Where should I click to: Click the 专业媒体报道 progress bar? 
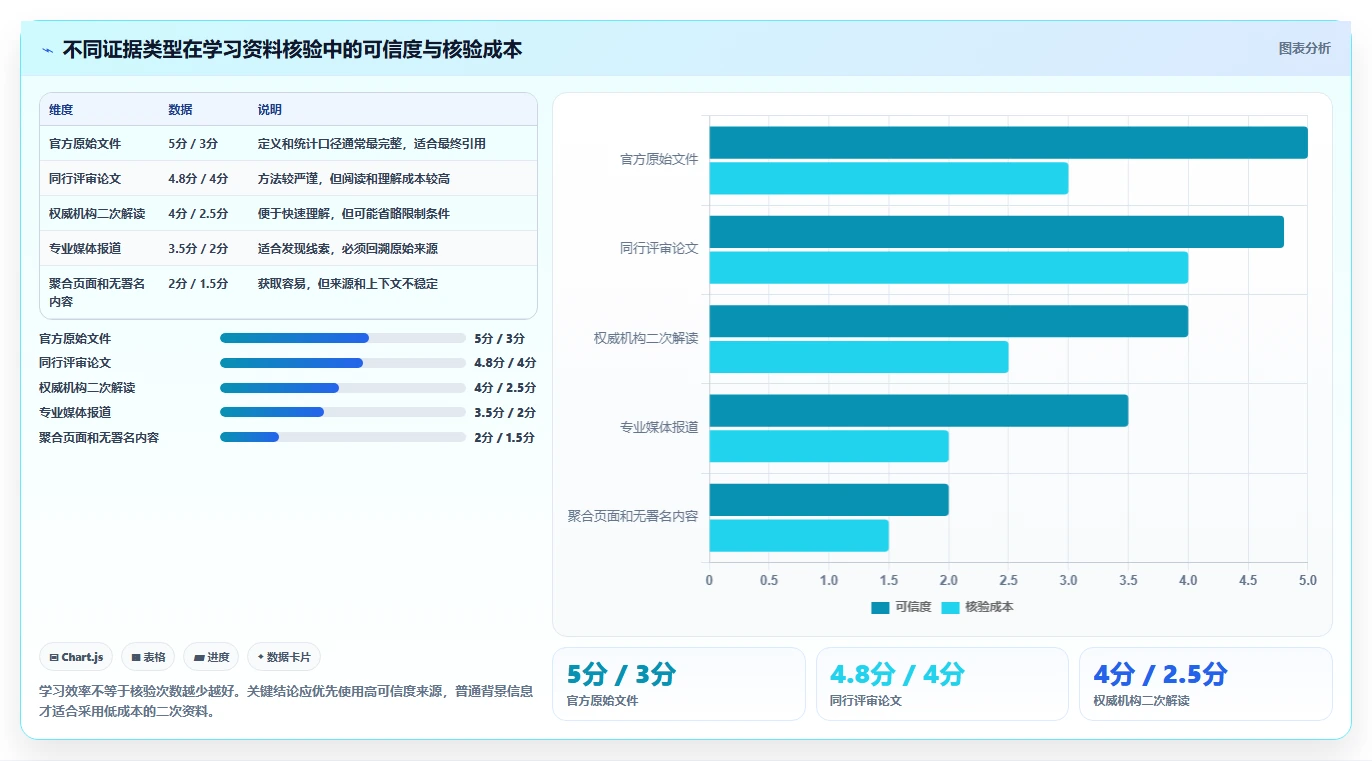(x=343, y=412)
